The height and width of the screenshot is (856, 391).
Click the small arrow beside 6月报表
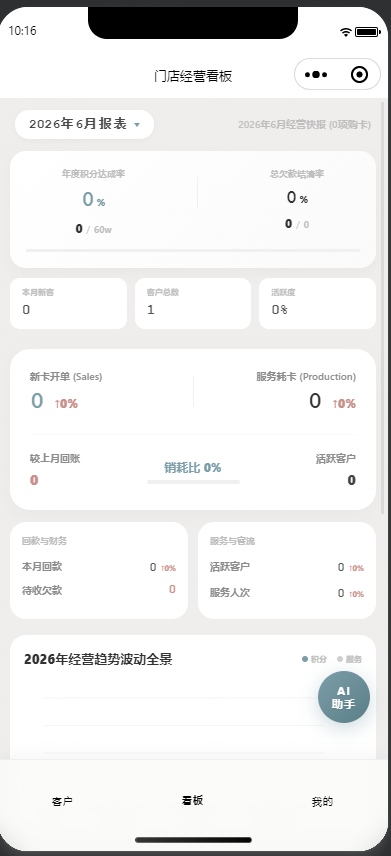[x=137, y=125]
